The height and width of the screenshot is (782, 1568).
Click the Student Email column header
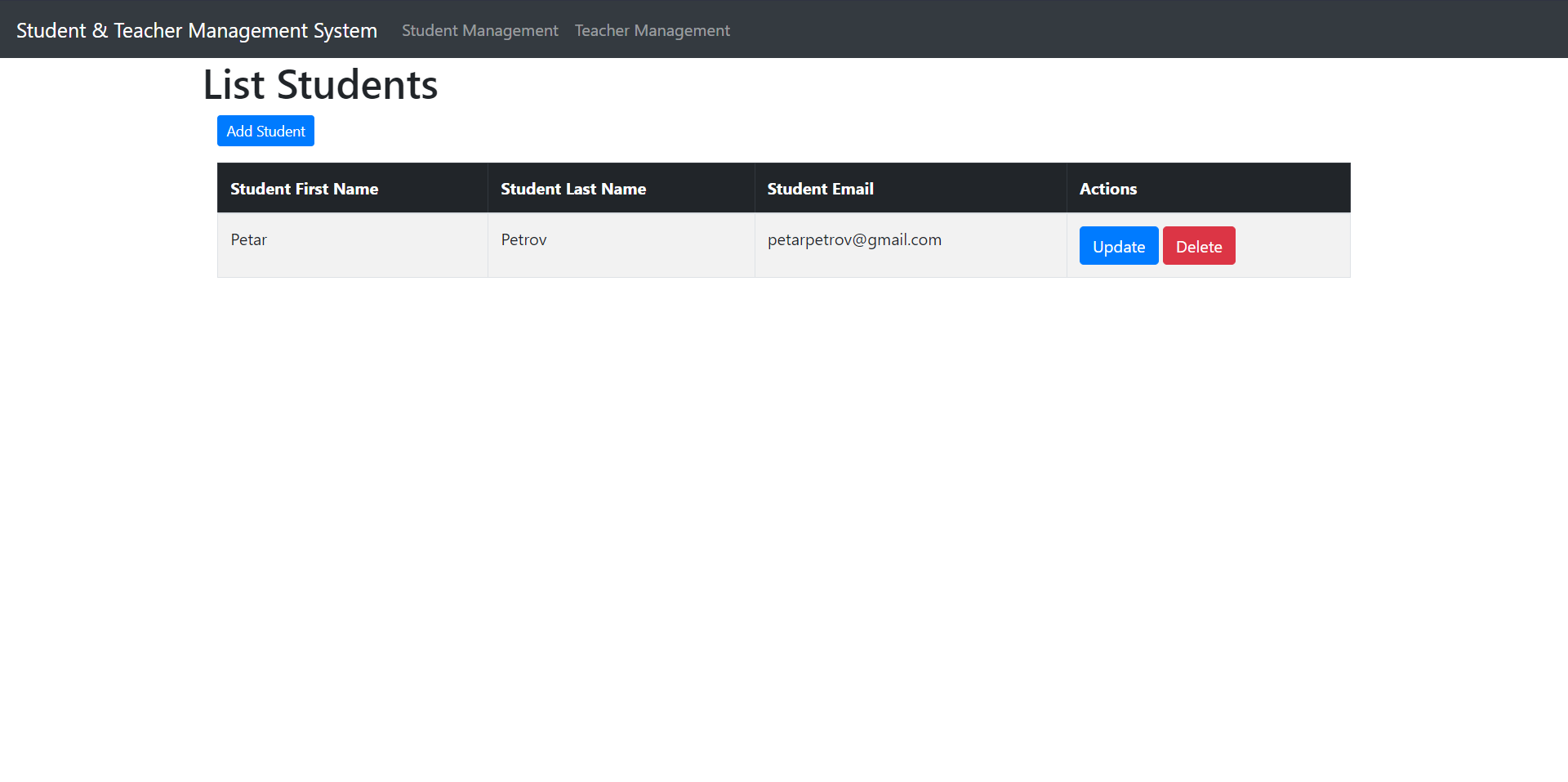820,188
